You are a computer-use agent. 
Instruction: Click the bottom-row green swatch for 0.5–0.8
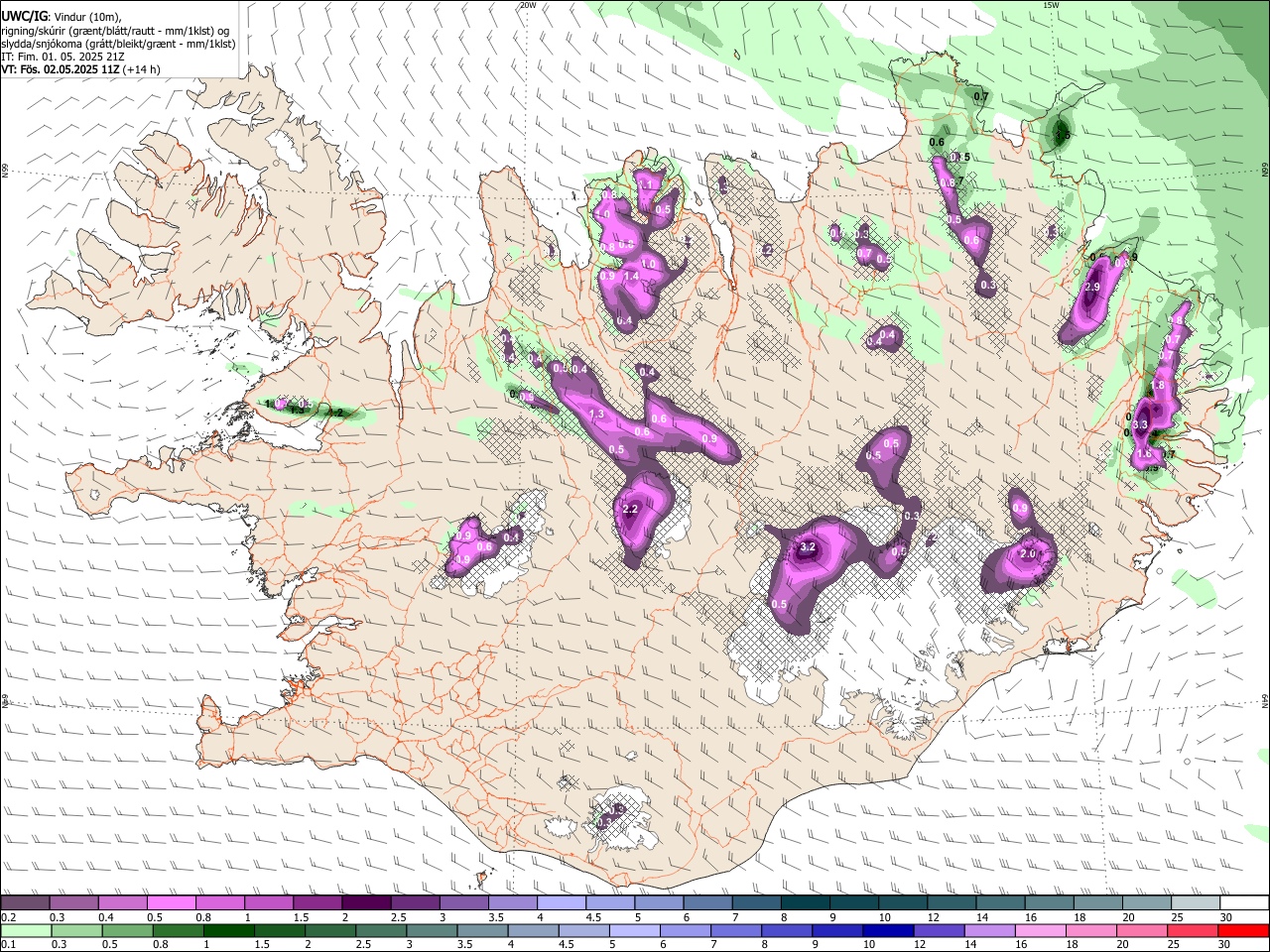point(127,930)
